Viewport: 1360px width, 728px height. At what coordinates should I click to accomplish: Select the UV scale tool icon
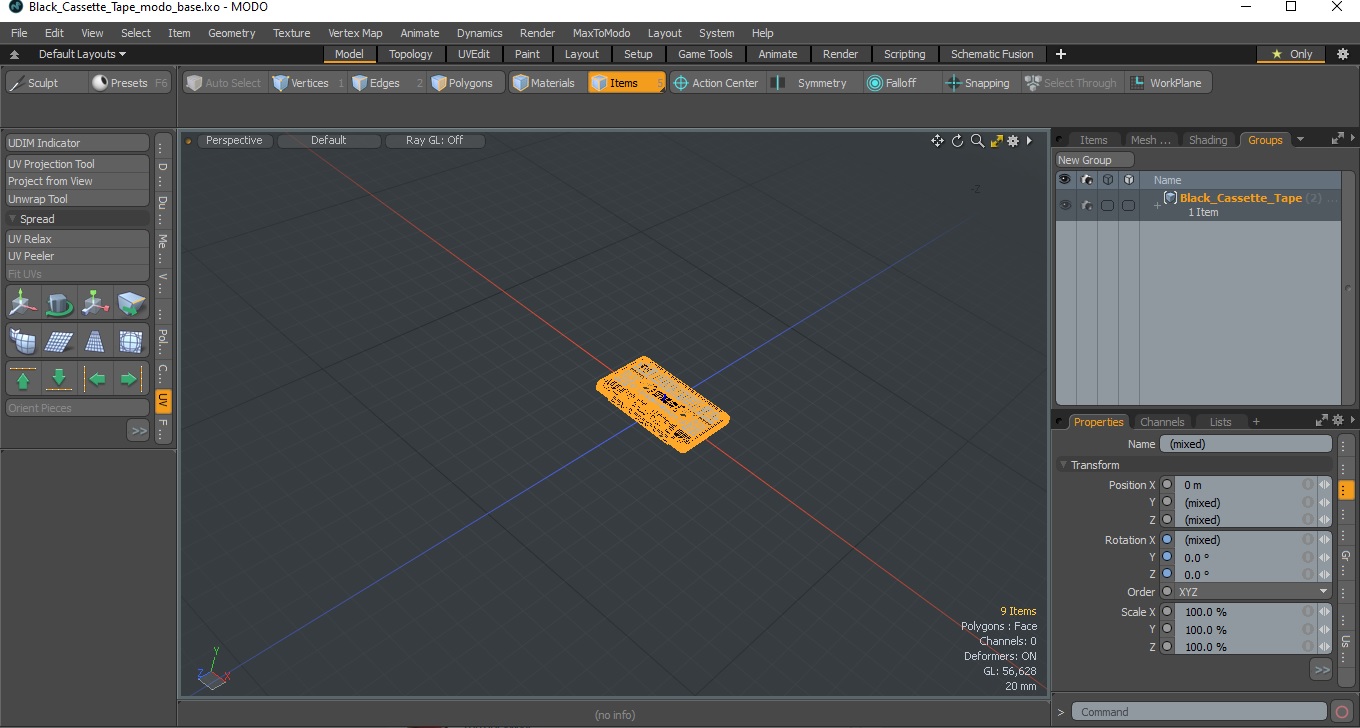click(x=95, y=302)
